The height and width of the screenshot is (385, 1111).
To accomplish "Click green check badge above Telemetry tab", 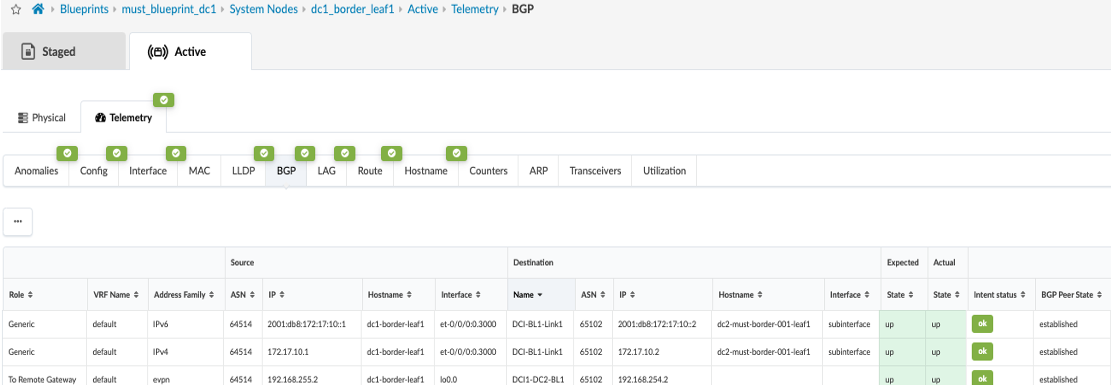I will coord(164,101).
